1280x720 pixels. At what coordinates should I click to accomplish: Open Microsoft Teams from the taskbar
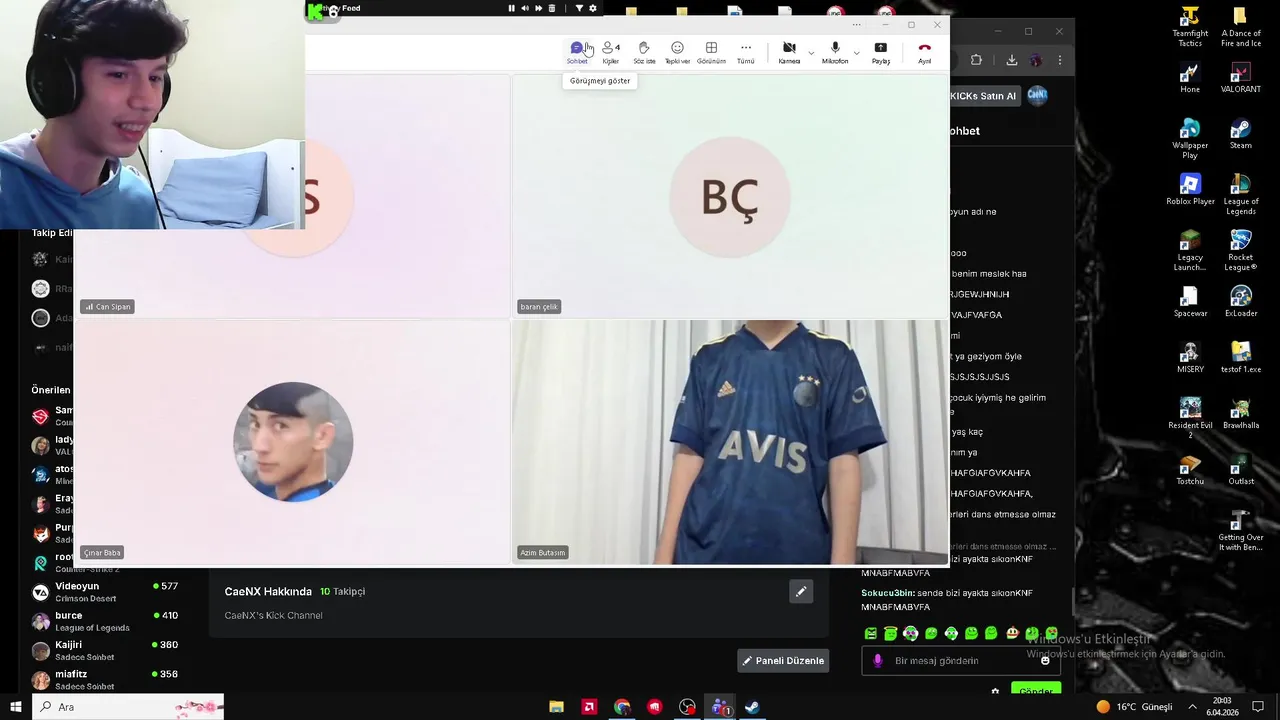click(720, 707)
